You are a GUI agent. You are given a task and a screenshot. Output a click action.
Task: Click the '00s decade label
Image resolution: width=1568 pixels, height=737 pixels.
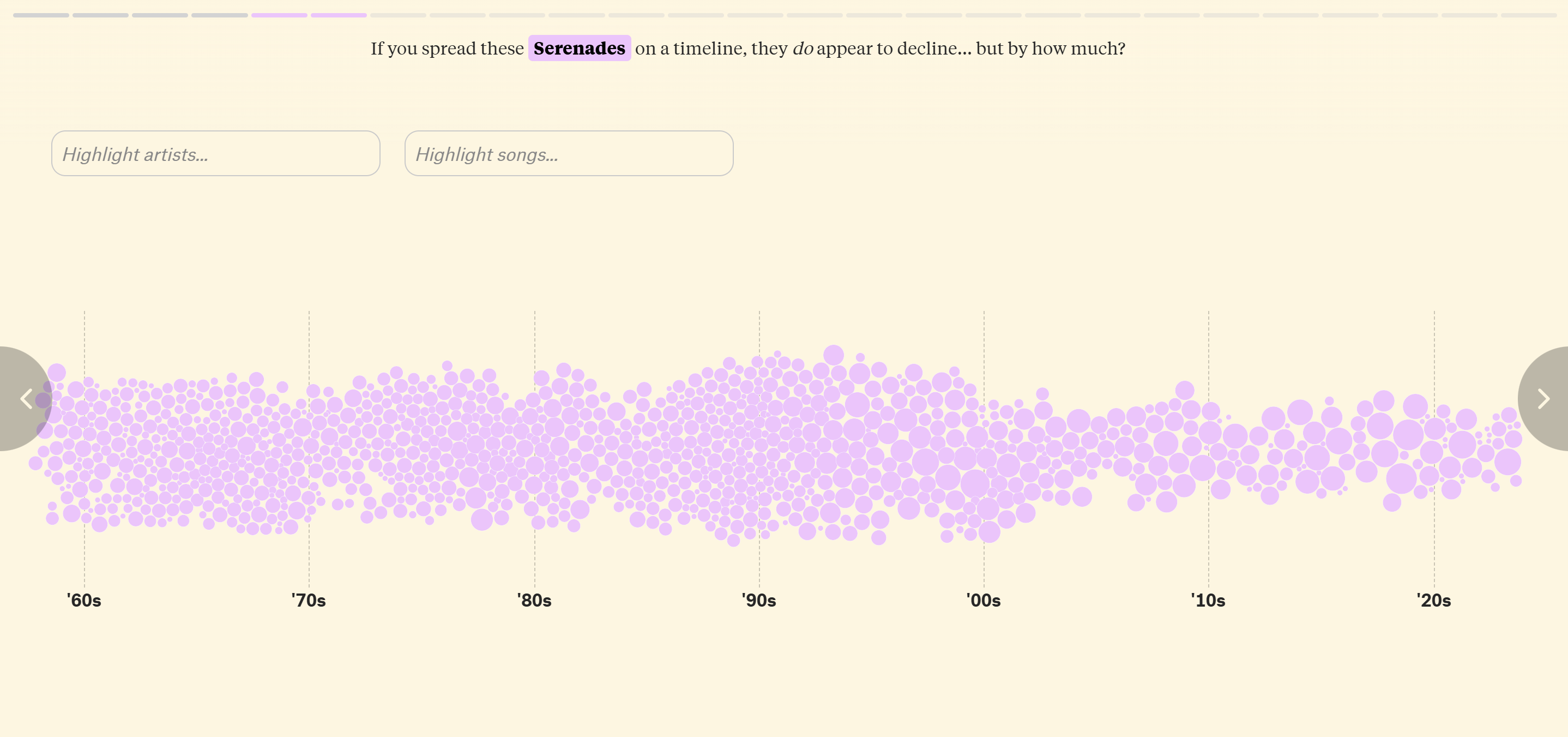(x=984, y=601)
